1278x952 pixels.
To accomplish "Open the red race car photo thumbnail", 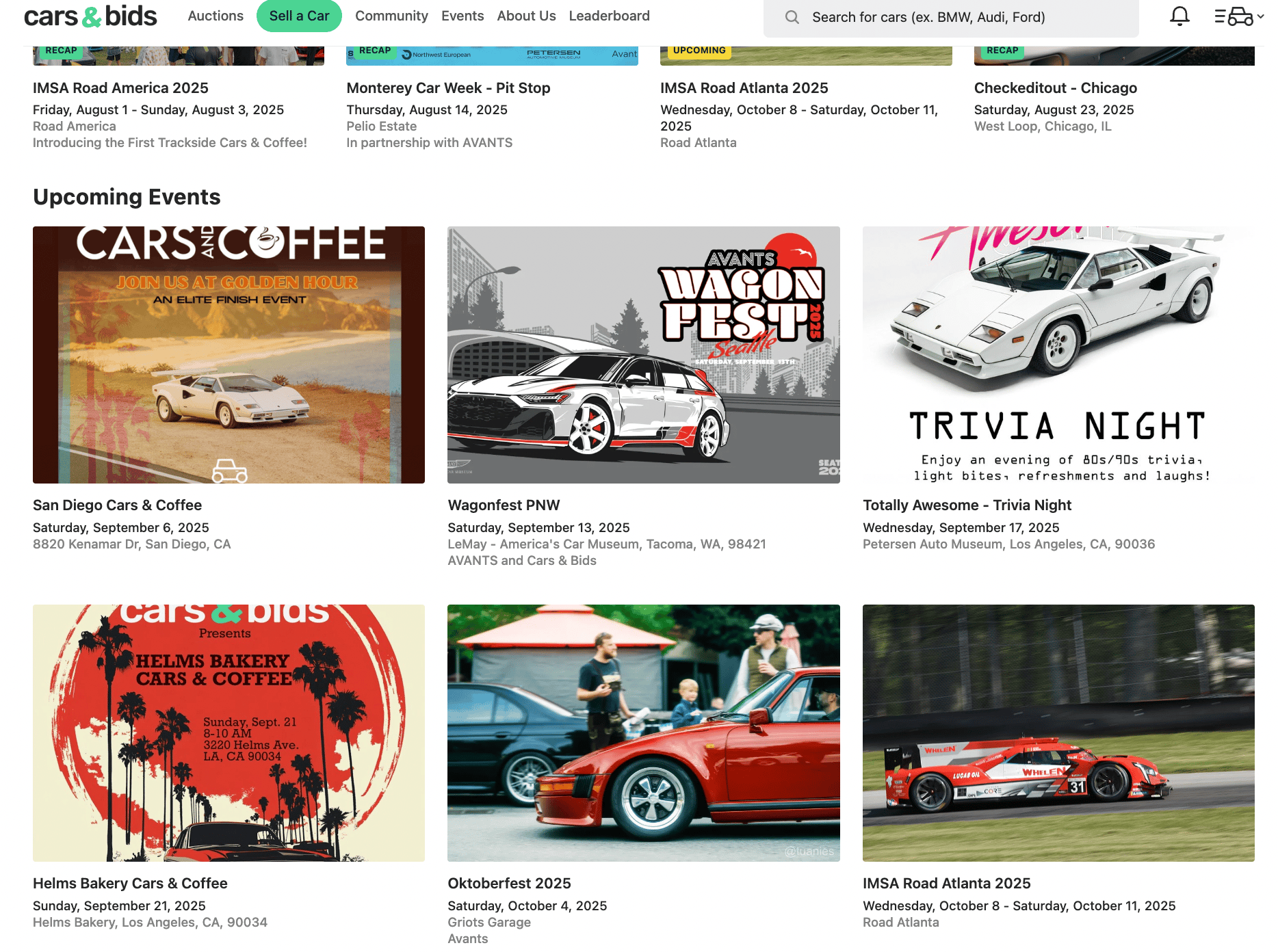I will (x=1058, y=733).
